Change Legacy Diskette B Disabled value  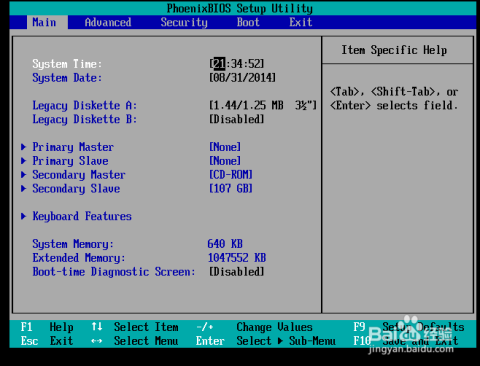click(x=237, y=119)
